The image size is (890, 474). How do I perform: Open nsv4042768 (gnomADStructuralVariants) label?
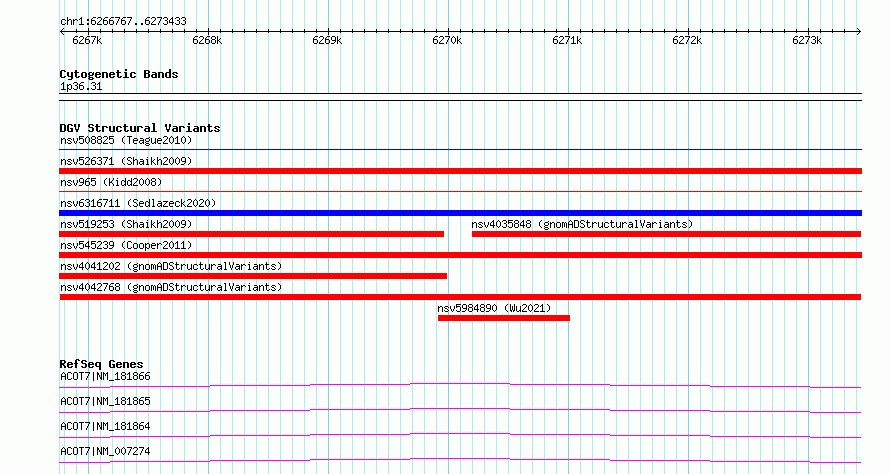pos(171,287)
